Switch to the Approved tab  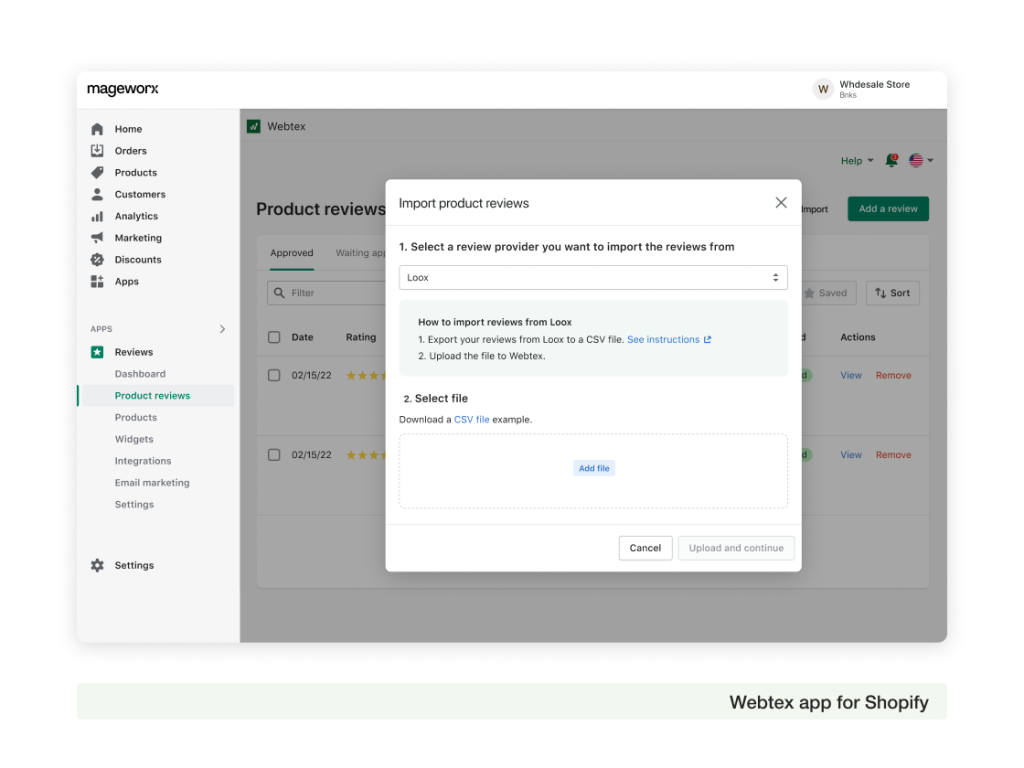[292, 253]
